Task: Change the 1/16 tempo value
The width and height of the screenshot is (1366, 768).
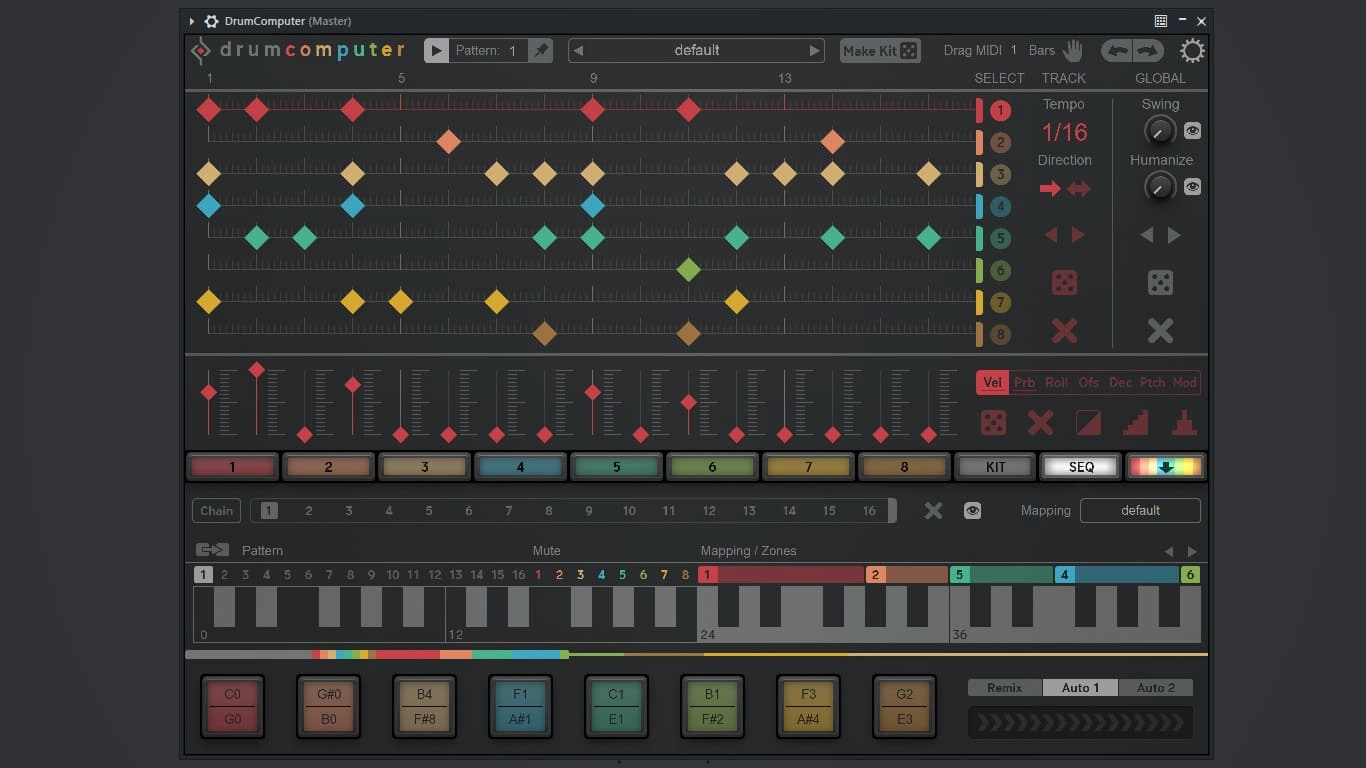Action: click(1064, 132)
